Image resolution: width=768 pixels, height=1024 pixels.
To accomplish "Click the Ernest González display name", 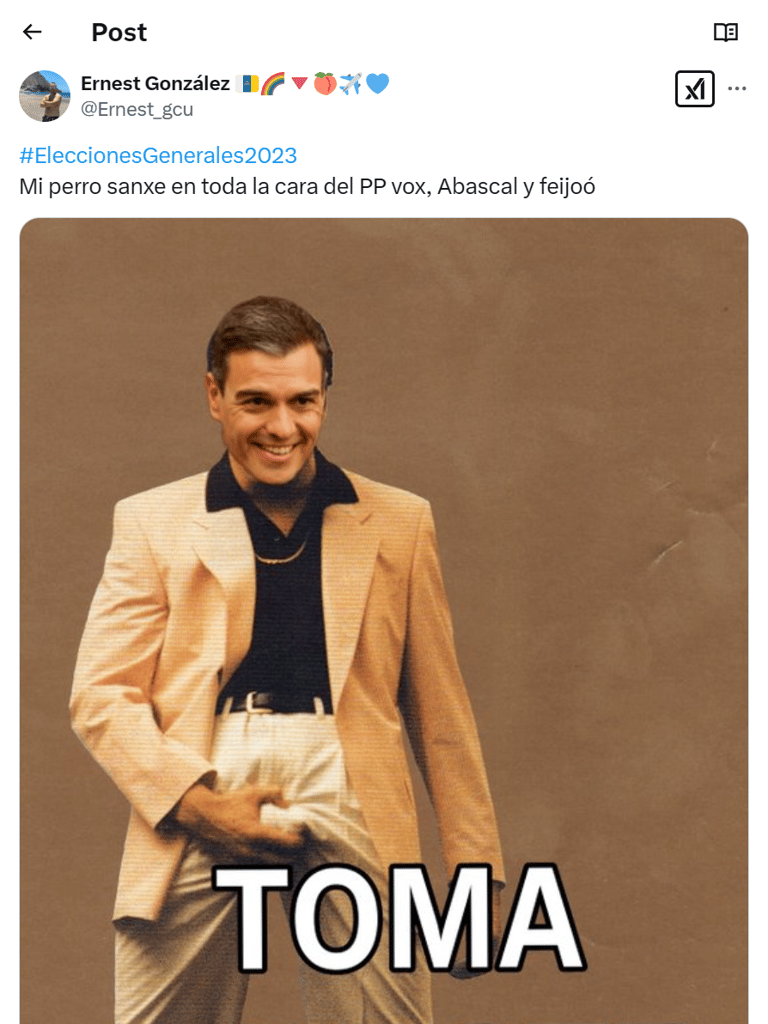I will [155, 84].
